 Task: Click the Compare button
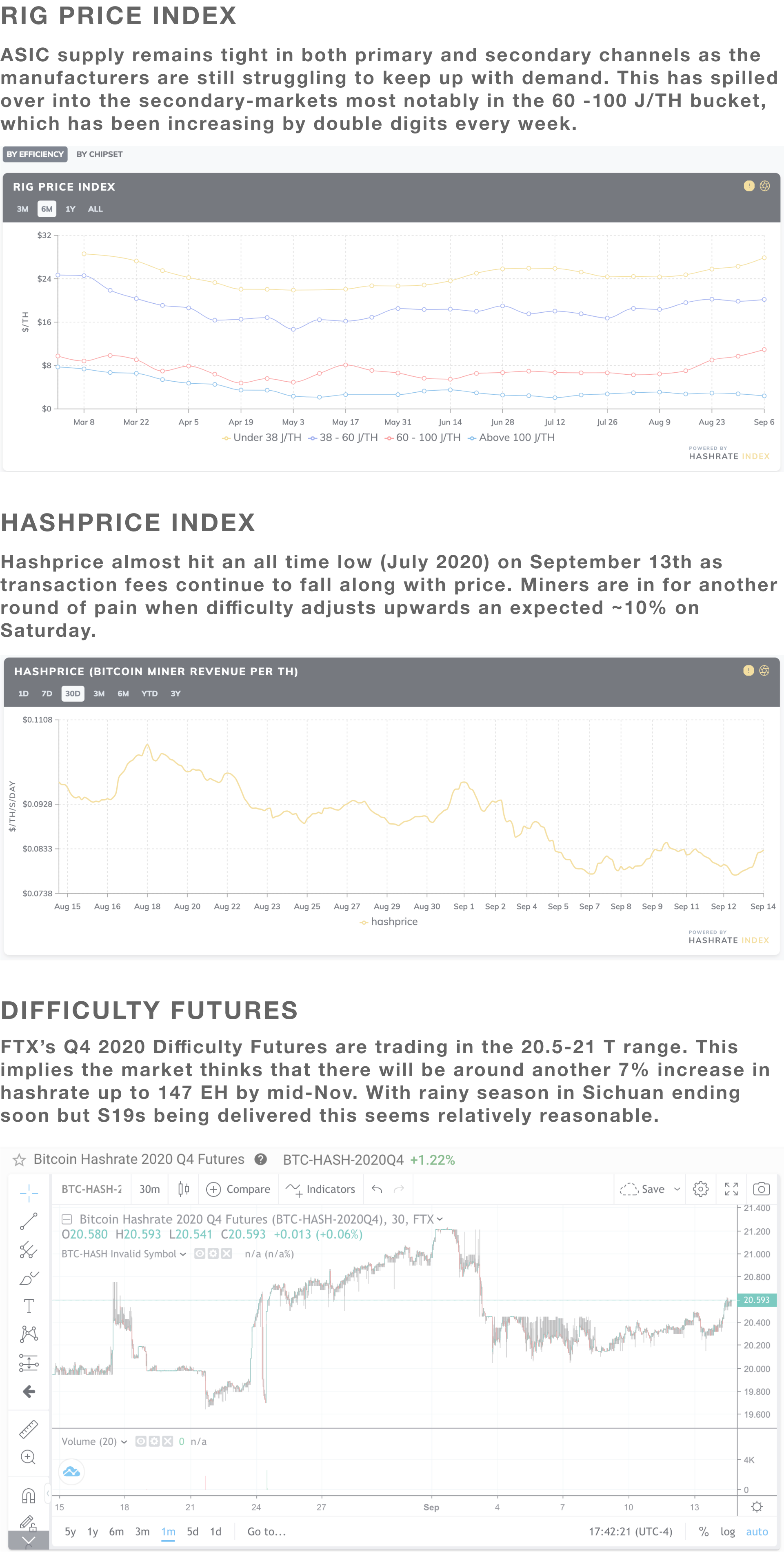point(238,1189)
